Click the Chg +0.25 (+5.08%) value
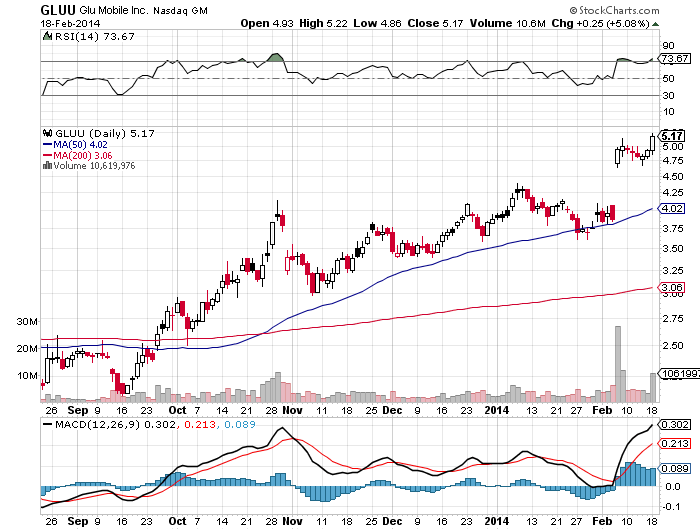 [x=600, y=23]
